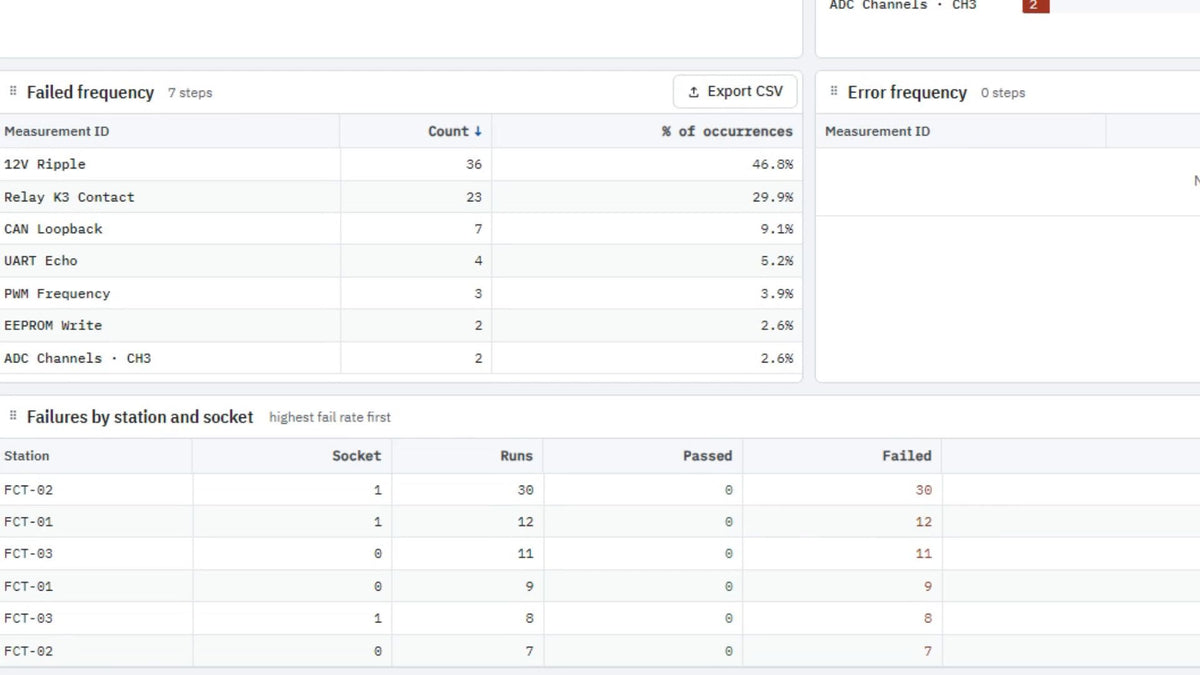Viewport: 1200px width, 675px height.
Task: Select the FCT-01 station with 9 runs
Action: click(x=29, y=586)
